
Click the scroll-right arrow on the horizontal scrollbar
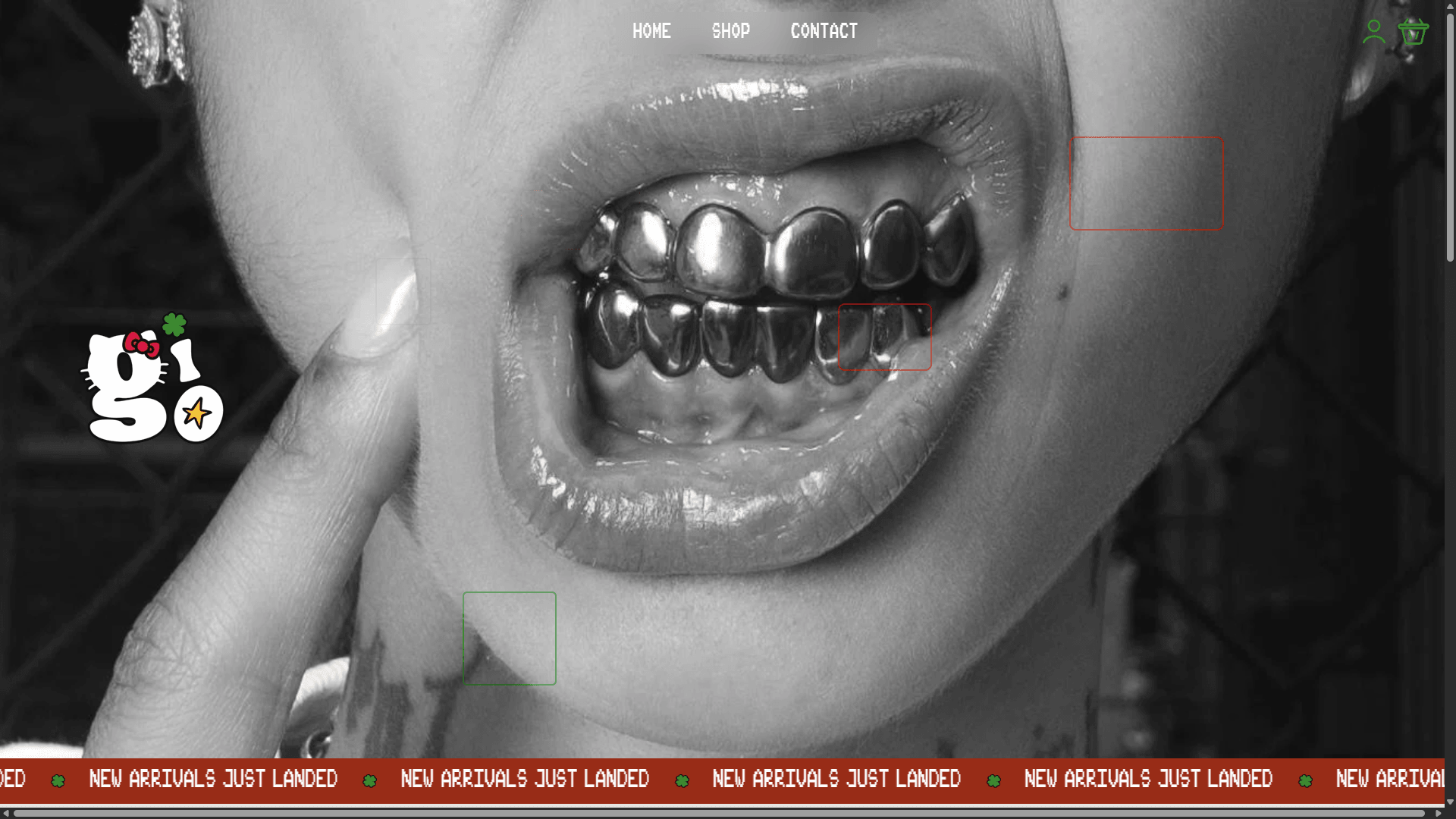click(1438, 813)
